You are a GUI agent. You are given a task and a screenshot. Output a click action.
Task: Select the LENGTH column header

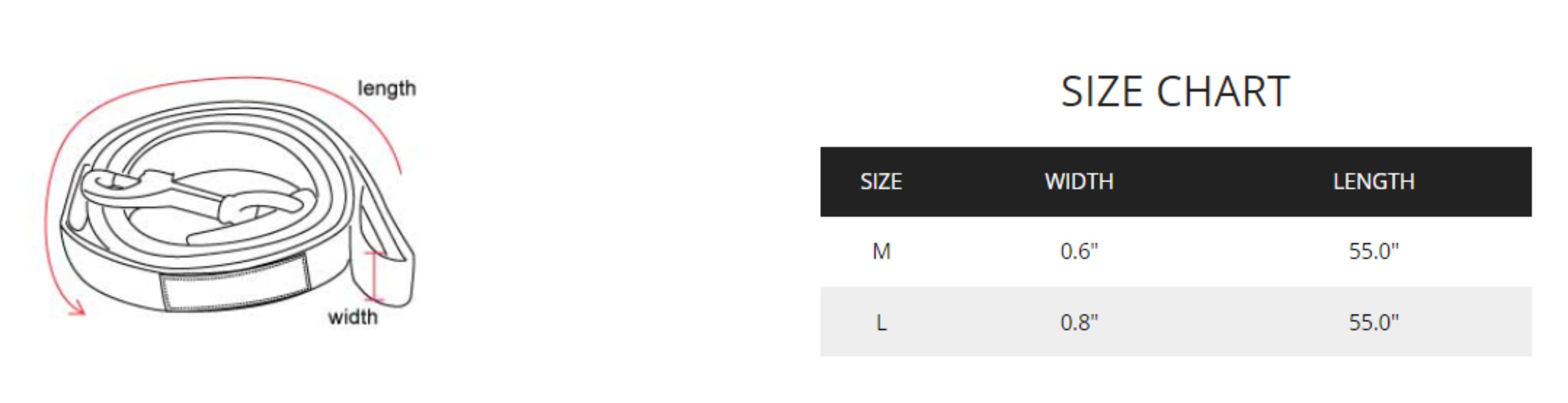[x=1374, y=181]
